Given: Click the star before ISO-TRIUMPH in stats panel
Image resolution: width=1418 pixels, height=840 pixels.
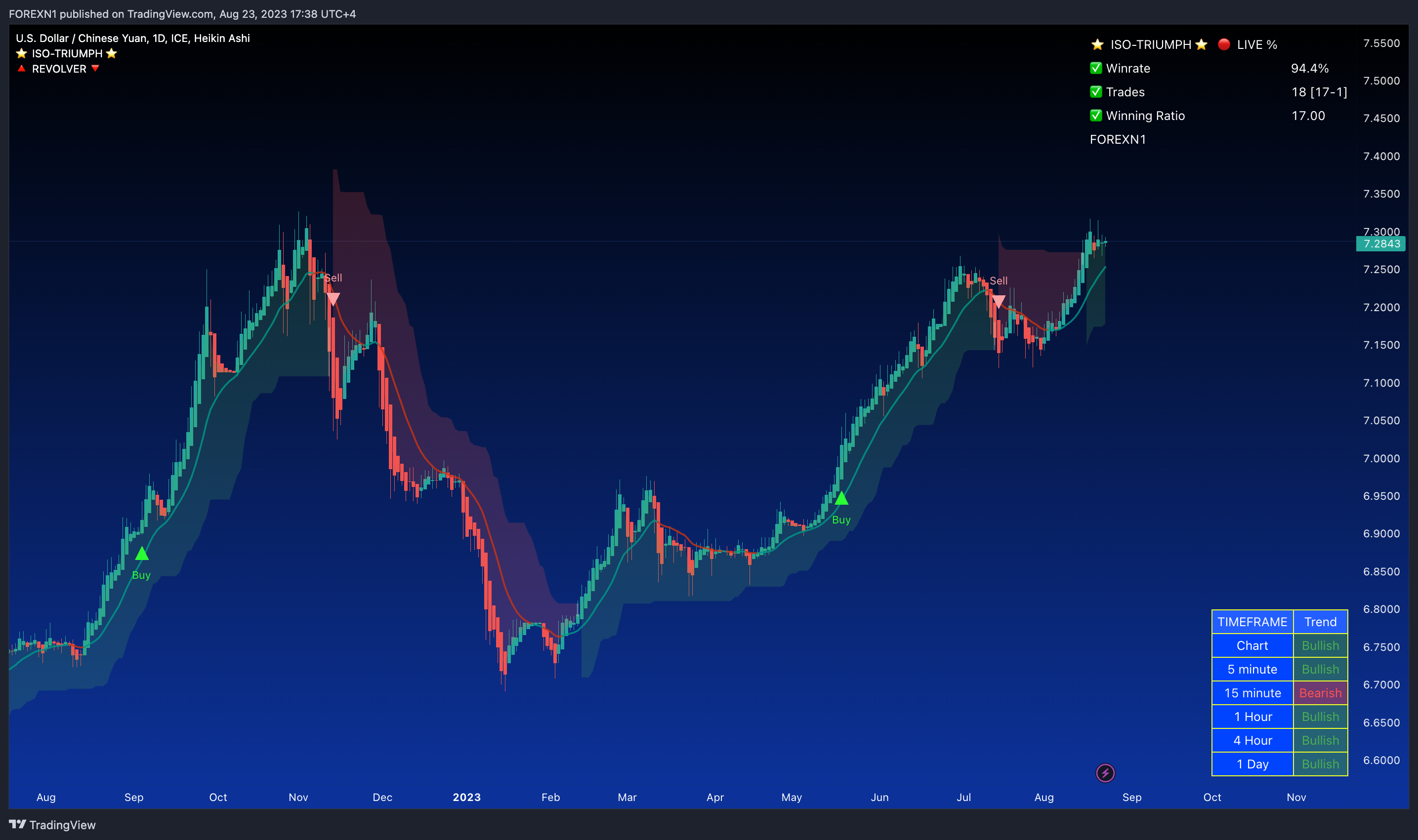Looking at the screenshot, I should [x=1097, y=44].
